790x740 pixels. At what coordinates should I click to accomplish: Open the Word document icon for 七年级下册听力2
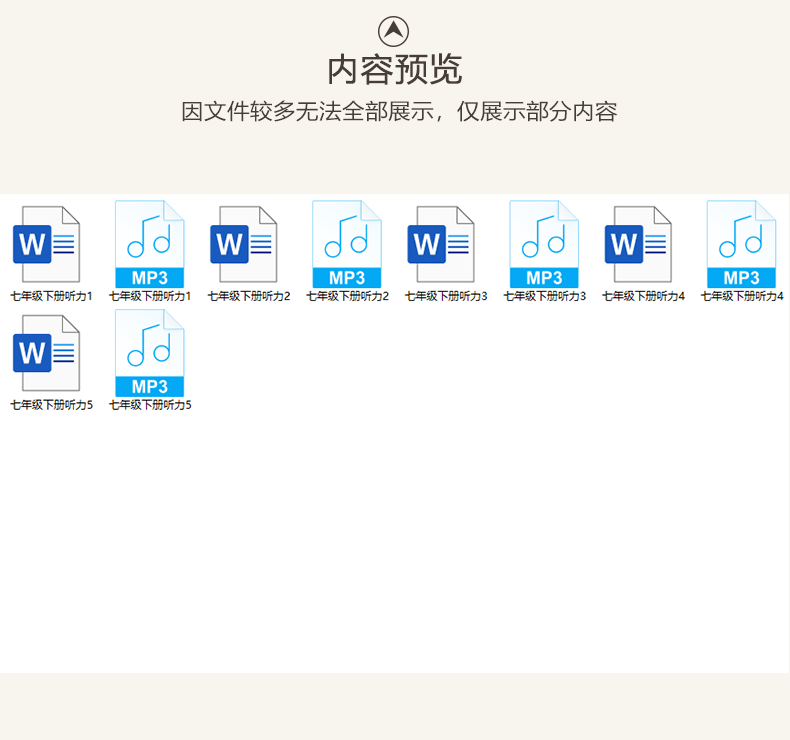(x=244, y=244)
